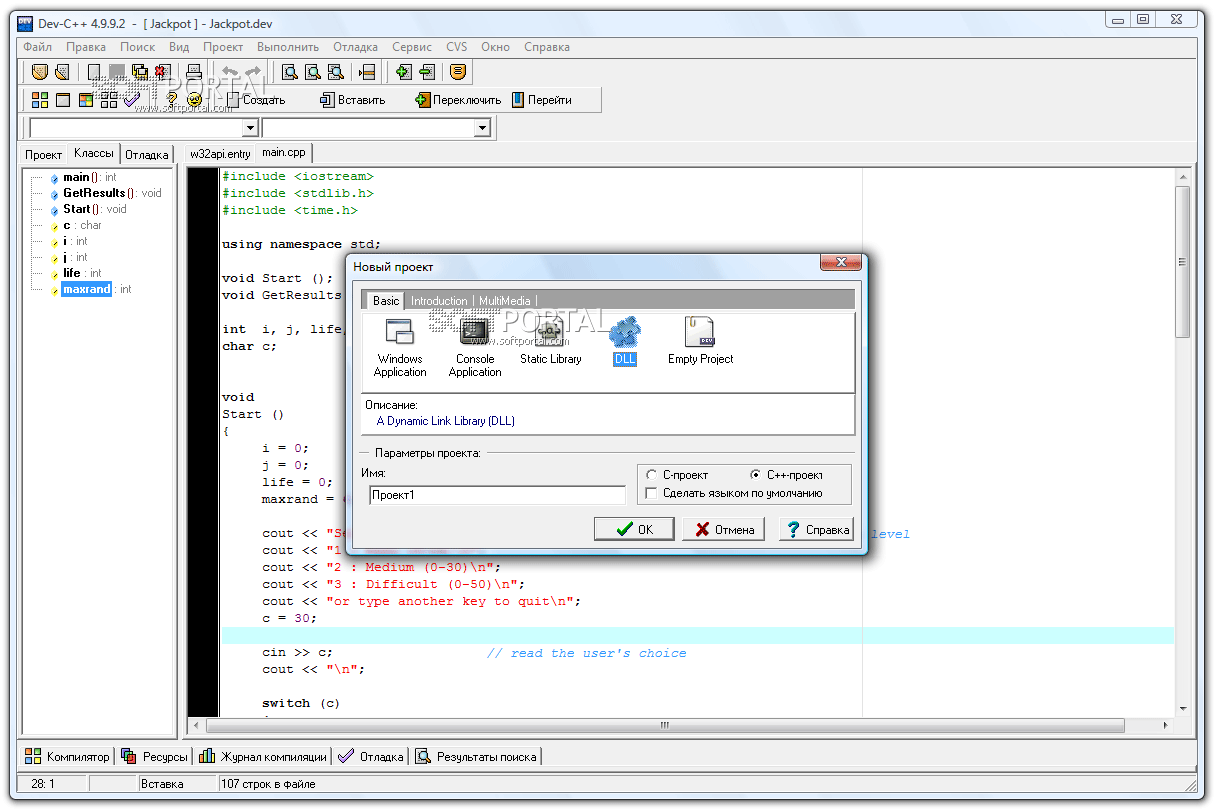Select Windows Application project type
1215x811 pixels.
400,347
